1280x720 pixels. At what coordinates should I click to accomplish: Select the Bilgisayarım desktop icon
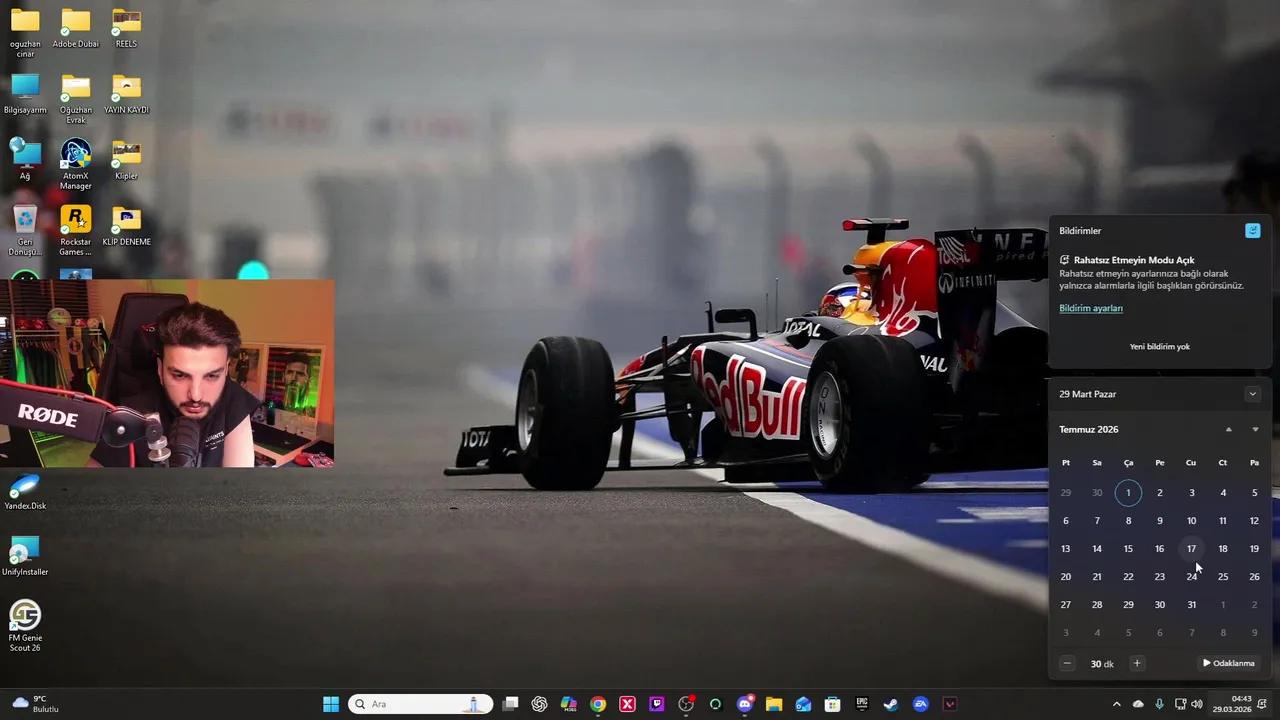pos(25,94)
